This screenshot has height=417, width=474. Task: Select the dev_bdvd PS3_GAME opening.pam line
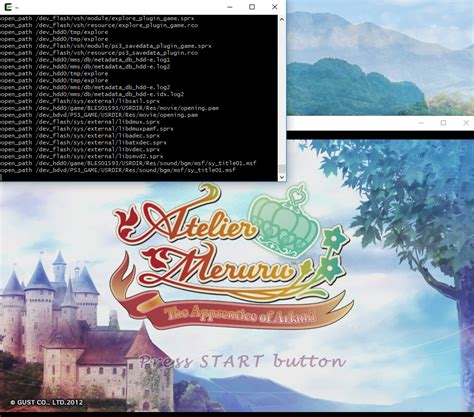pos(99,115)
